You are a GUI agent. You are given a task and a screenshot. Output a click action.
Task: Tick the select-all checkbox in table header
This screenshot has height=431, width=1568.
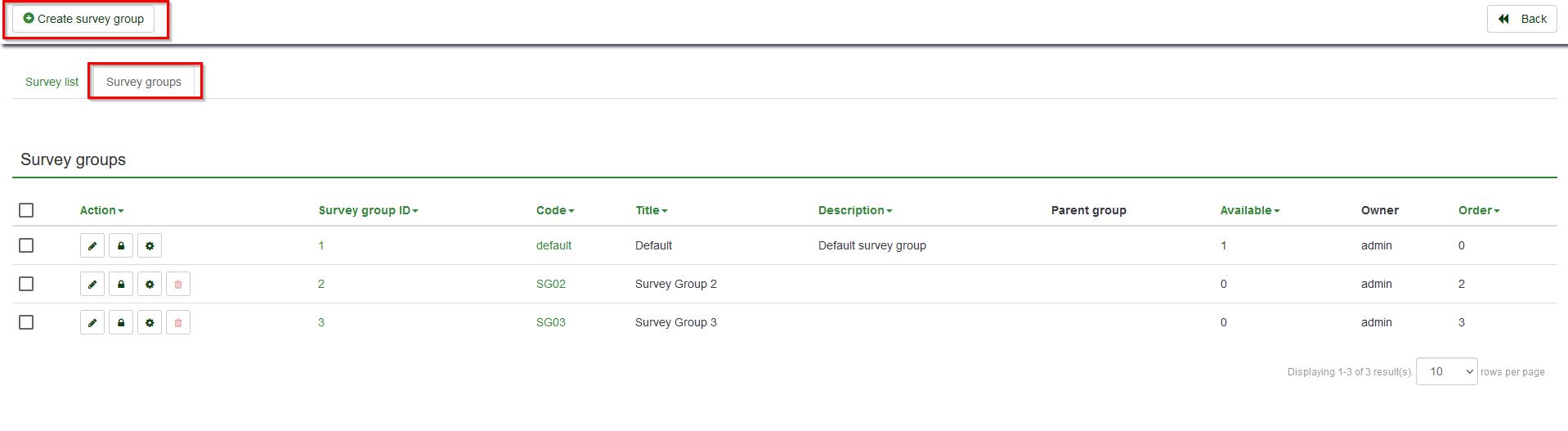click(x=26, y=210)
